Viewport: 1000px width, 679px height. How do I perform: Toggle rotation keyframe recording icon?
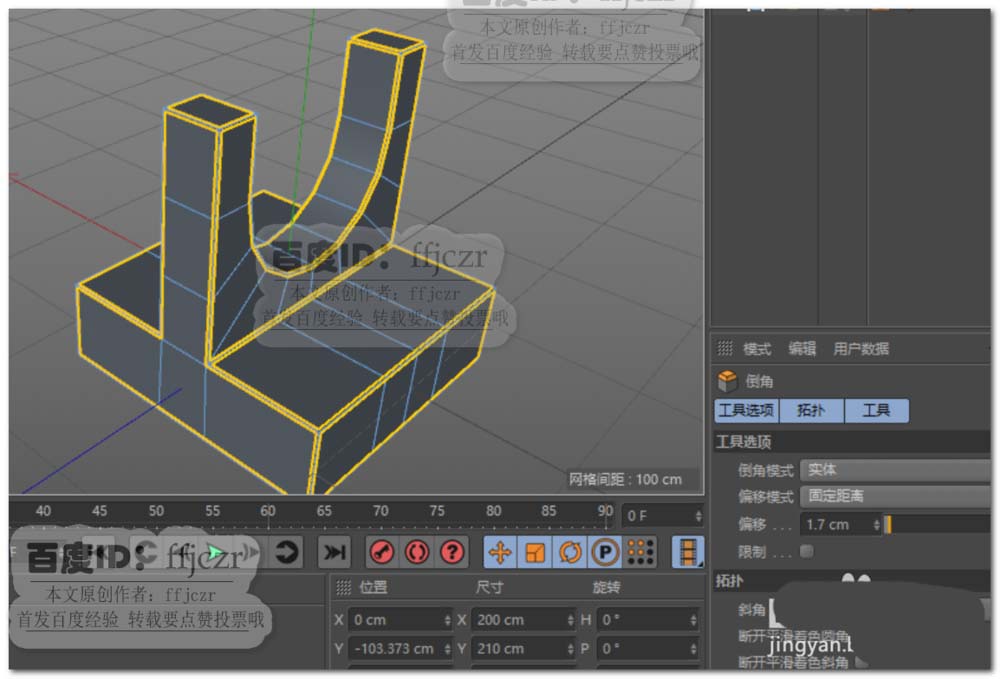coord(570,552)
